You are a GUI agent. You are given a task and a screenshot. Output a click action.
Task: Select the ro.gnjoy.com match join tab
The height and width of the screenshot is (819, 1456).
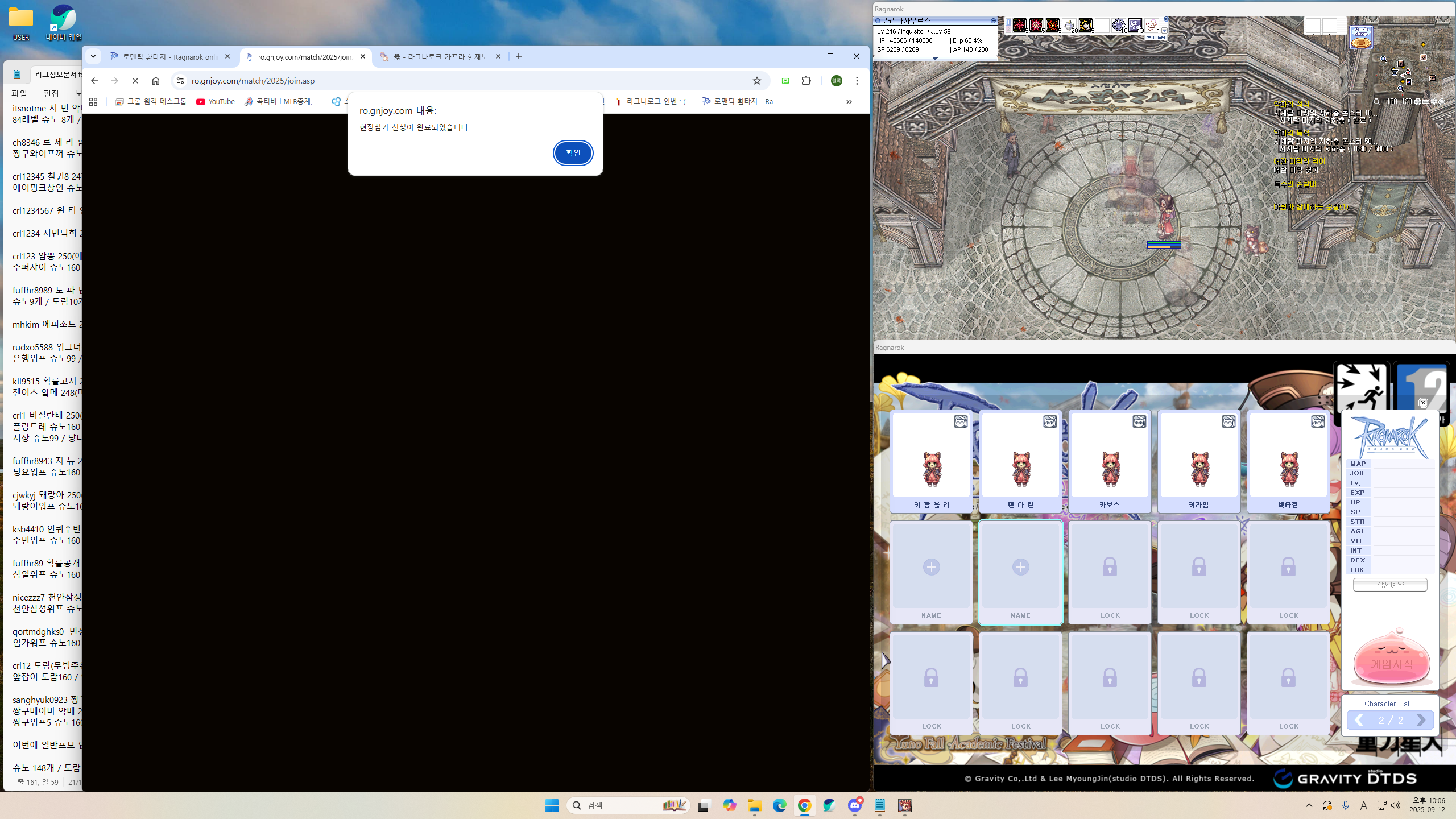pos(306,57)
